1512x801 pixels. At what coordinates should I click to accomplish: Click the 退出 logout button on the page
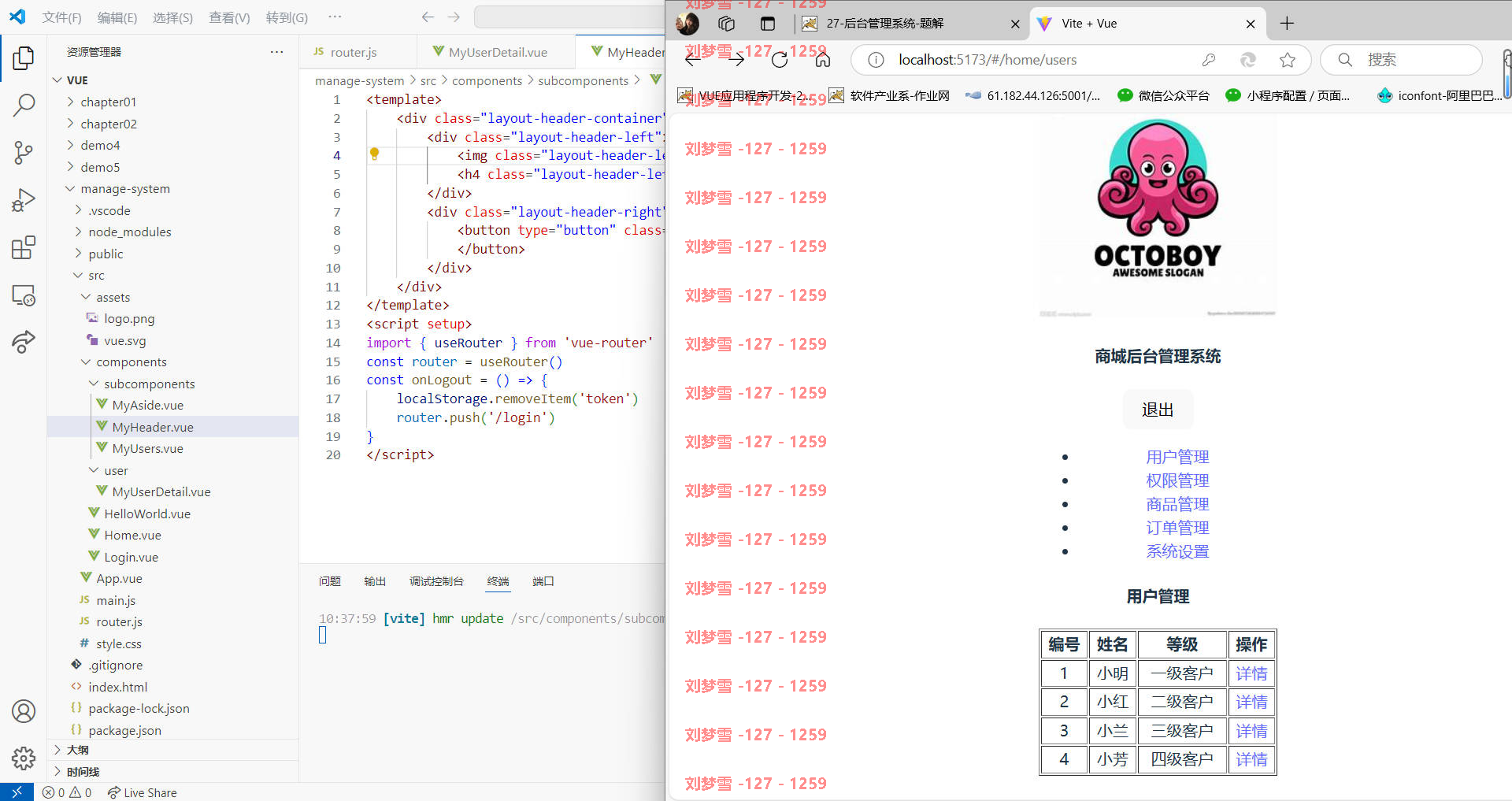tap(1158, 410)
